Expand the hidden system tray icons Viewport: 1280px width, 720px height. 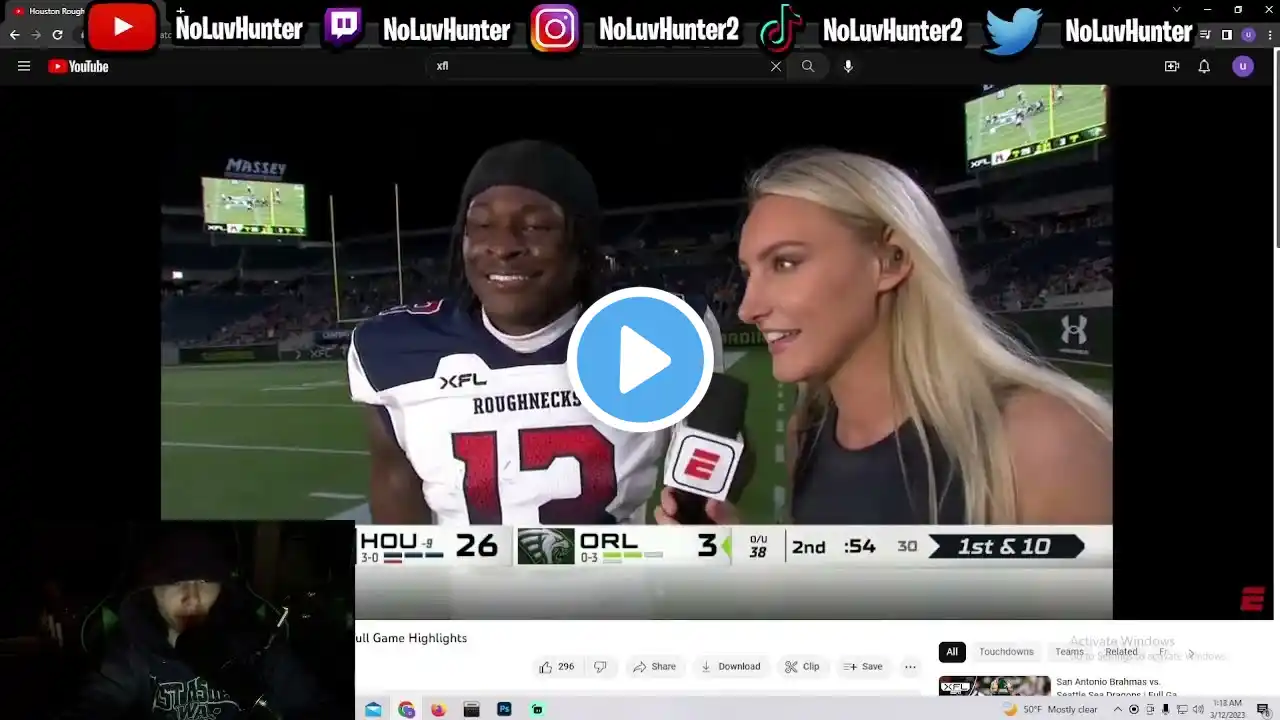coord(1118,710)
